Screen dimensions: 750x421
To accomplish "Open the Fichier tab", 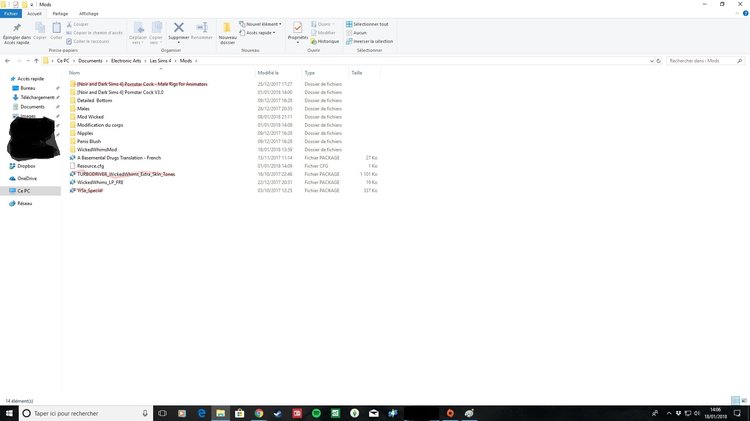I will [11, 13].
